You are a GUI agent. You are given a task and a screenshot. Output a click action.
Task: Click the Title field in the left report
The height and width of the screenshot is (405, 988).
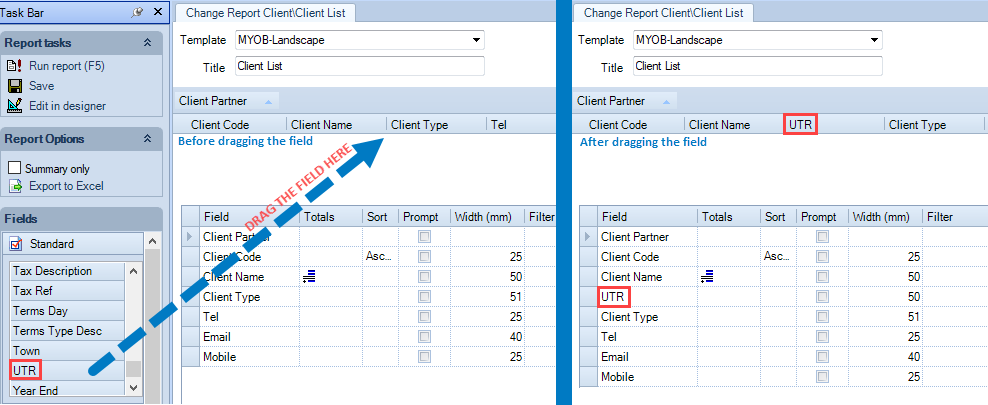(360, 66)
